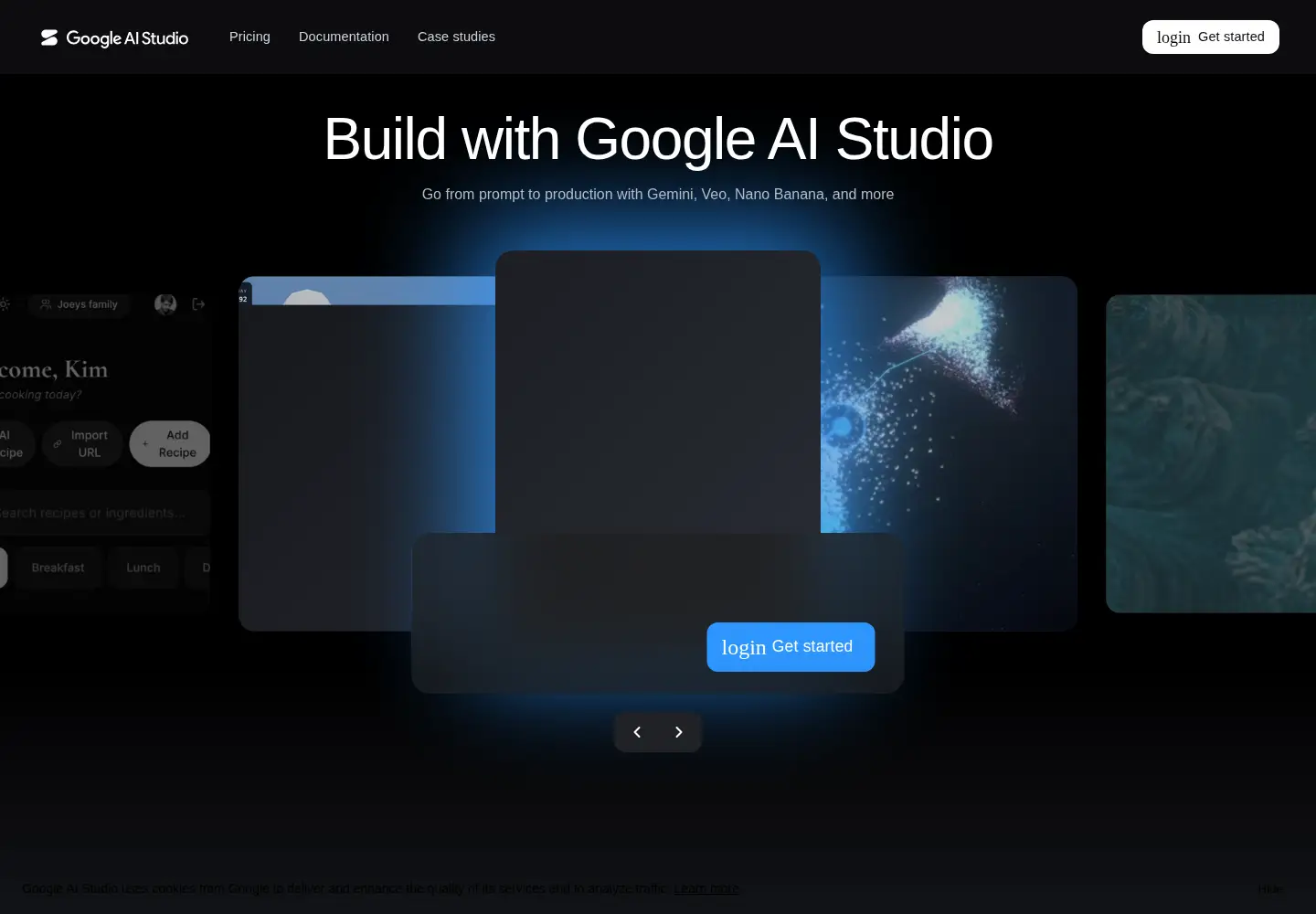The height and width of the screenshot is (914, 1316).
Task: Open the Pricing page
Action: (249, 37)
